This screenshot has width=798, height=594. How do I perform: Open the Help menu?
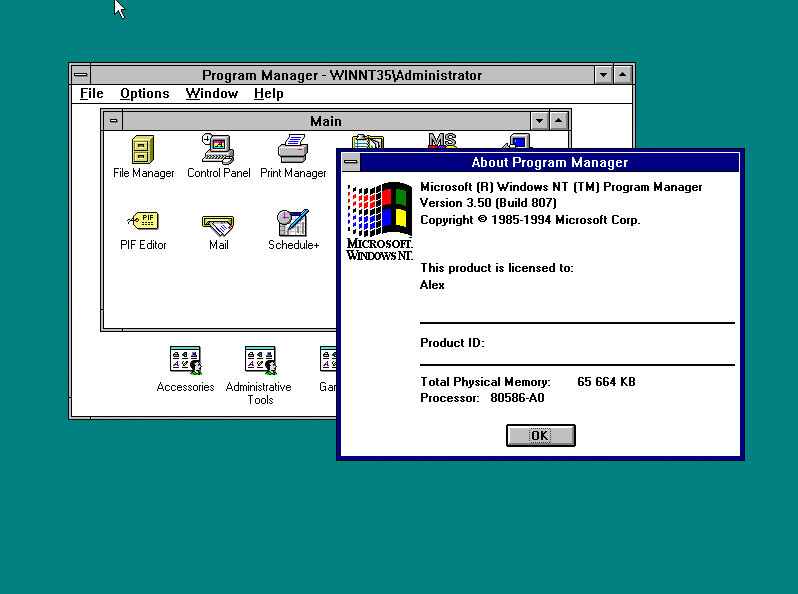coord(269,94)
